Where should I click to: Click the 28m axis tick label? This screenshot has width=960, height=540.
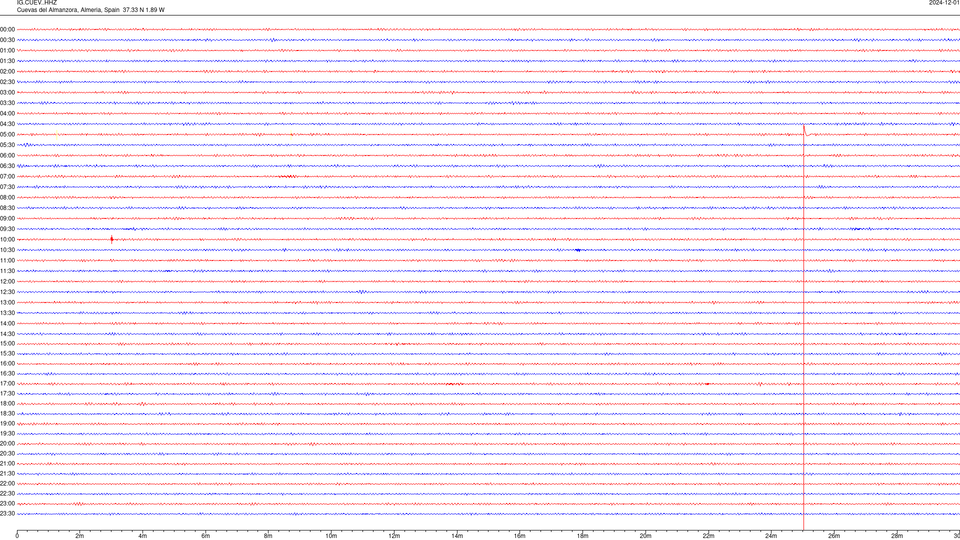897,536
